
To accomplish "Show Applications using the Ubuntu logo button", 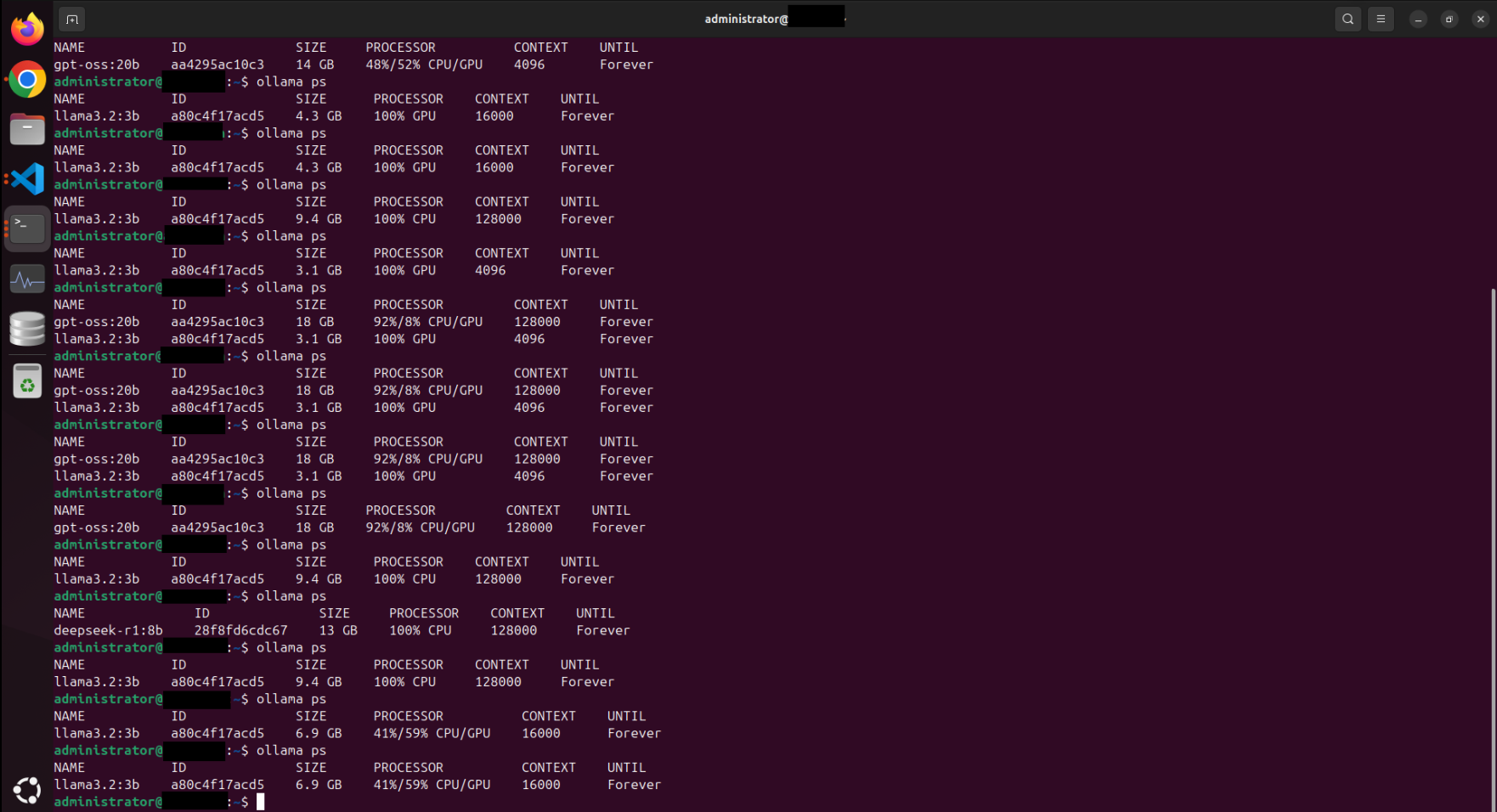I will tap(27, 790).
